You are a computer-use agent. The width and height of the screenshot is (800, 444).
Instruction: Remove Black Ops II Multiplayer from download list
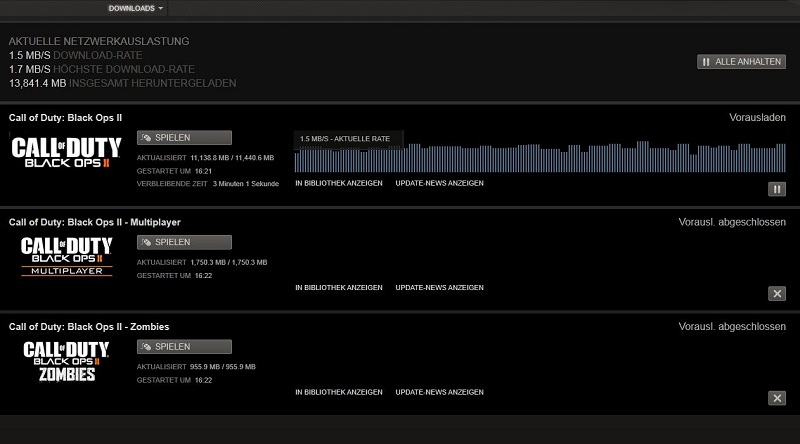777,293
